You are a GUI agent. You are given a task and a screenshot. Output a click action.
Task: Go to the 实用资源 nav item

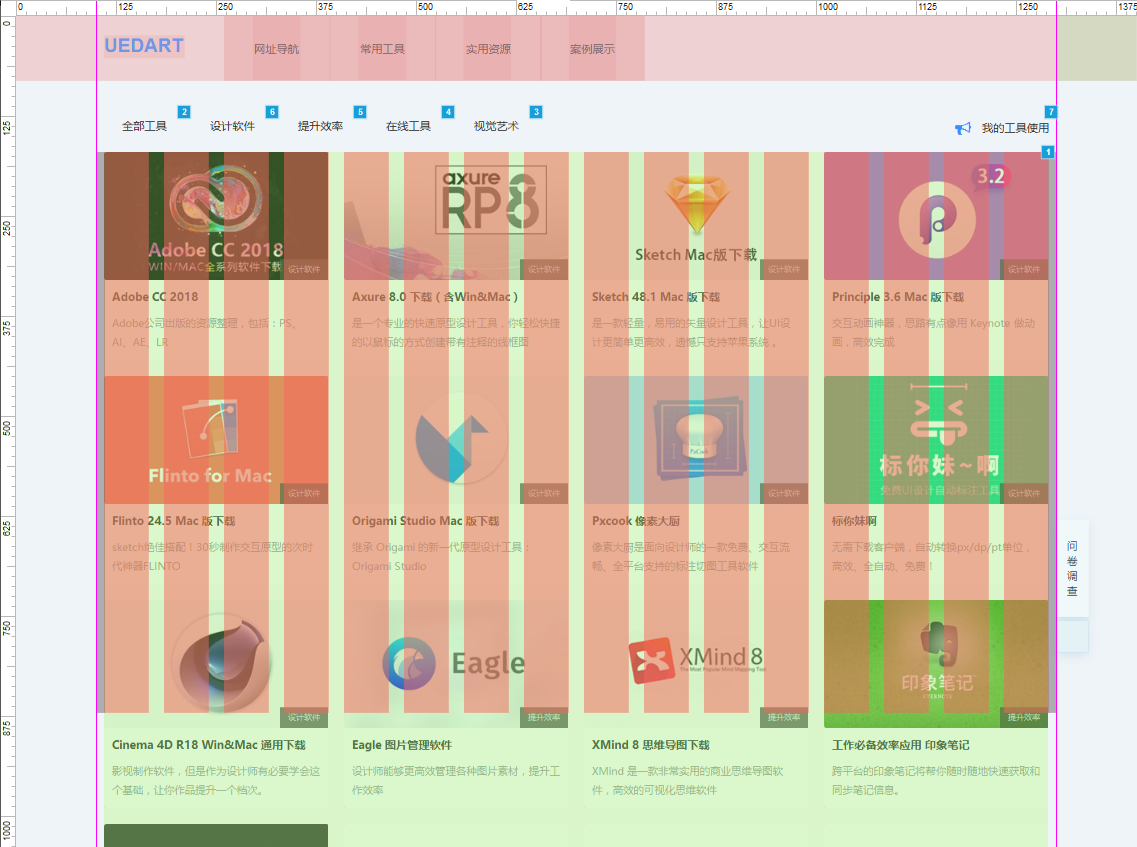(488, 49)
